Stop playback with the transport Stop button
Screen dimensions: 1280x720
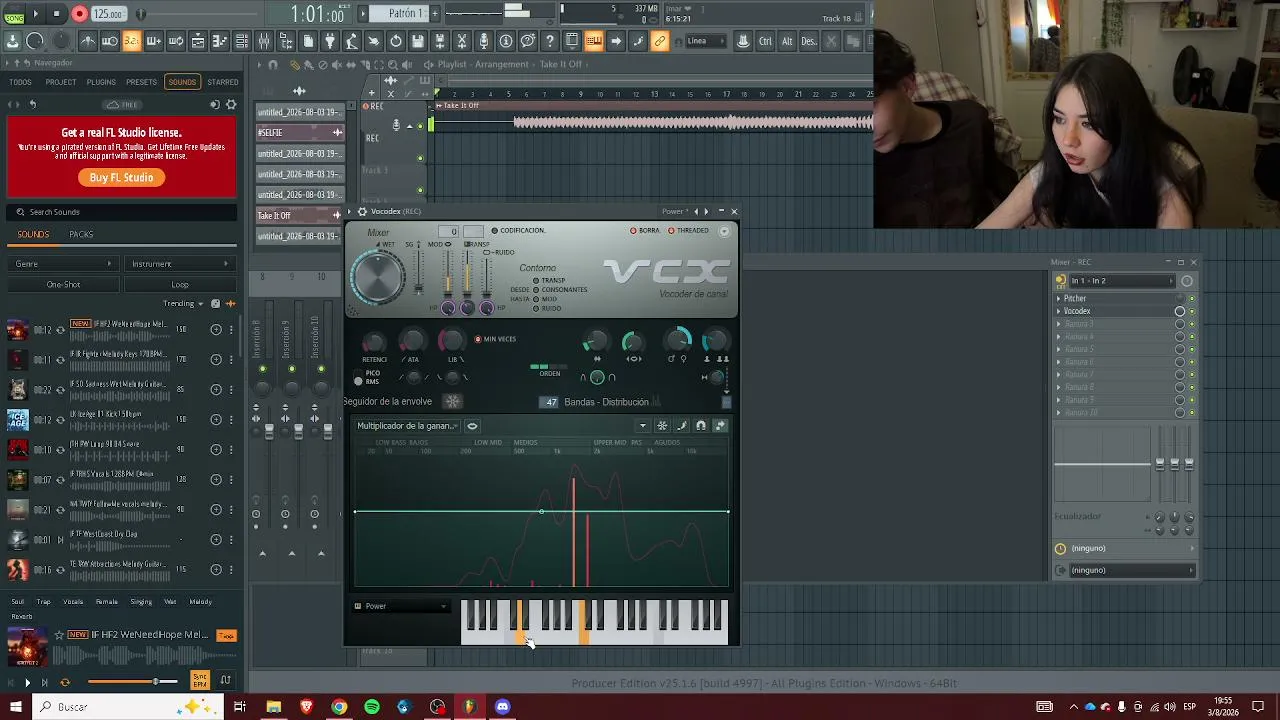[x=57, y=14]
